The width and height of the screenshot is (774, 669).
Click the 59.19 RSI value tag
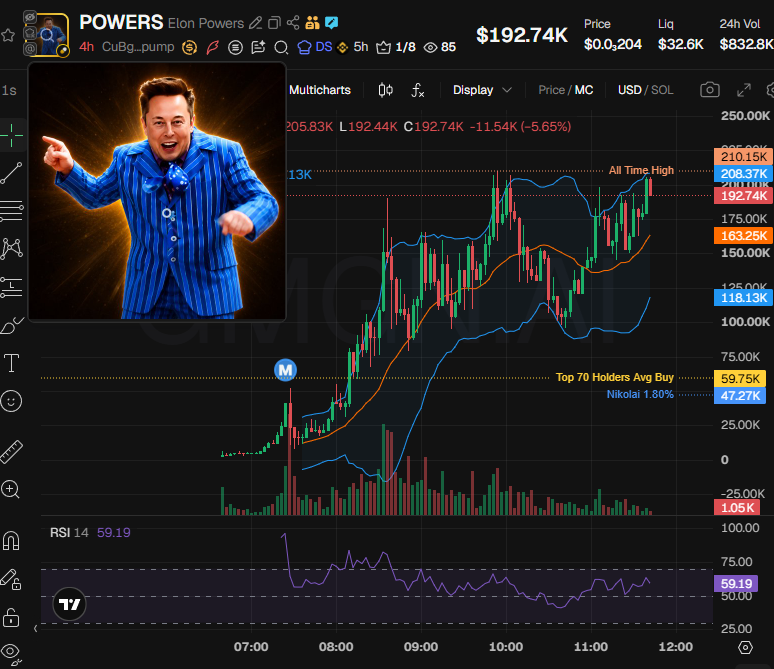(736, 584)
